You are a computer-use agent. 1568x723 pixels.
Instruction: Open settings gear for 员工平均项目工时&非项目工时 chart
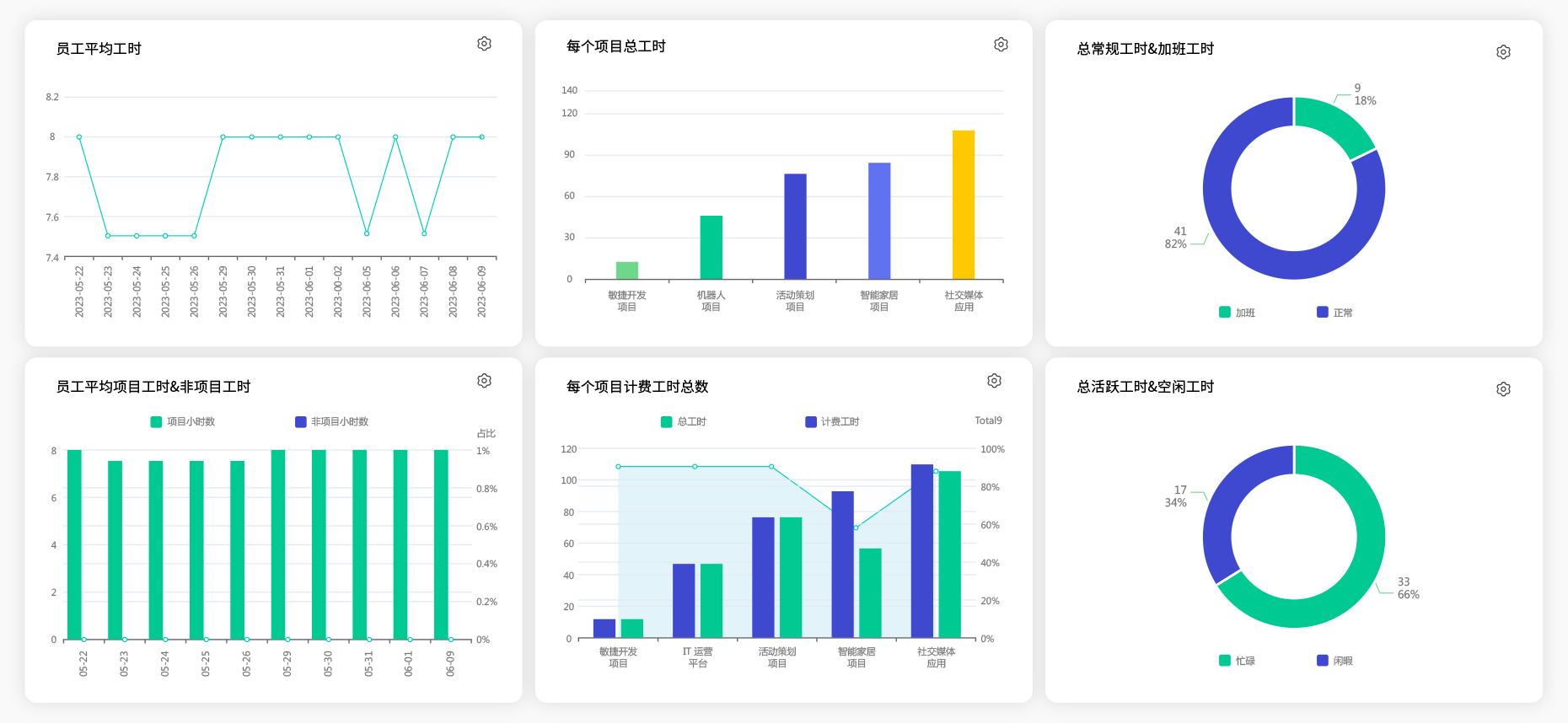[x=484, y=381]
